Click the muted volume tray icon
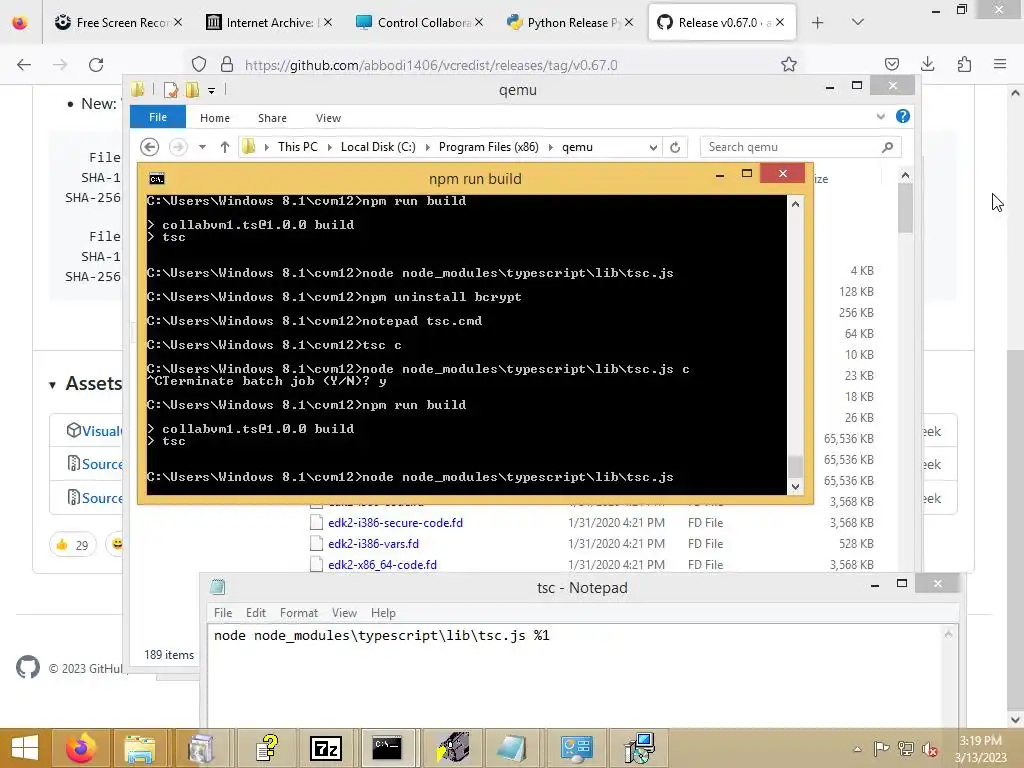The image size is (1024, 768). point(929,748)
